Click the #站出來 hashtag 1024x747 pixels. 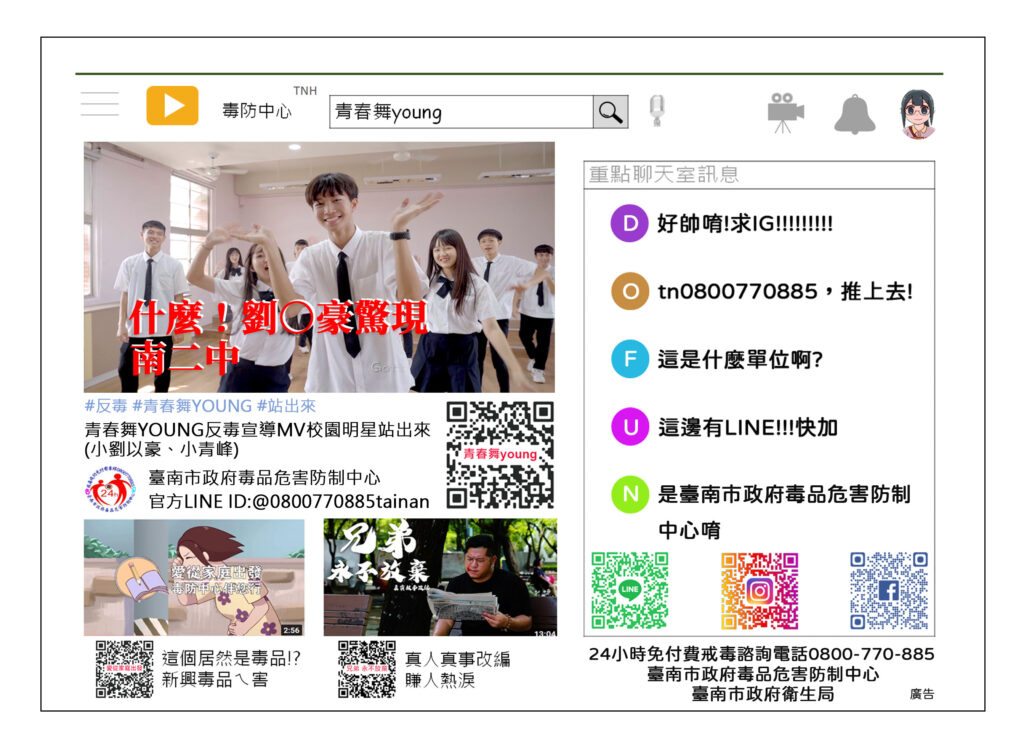(286, 406)
